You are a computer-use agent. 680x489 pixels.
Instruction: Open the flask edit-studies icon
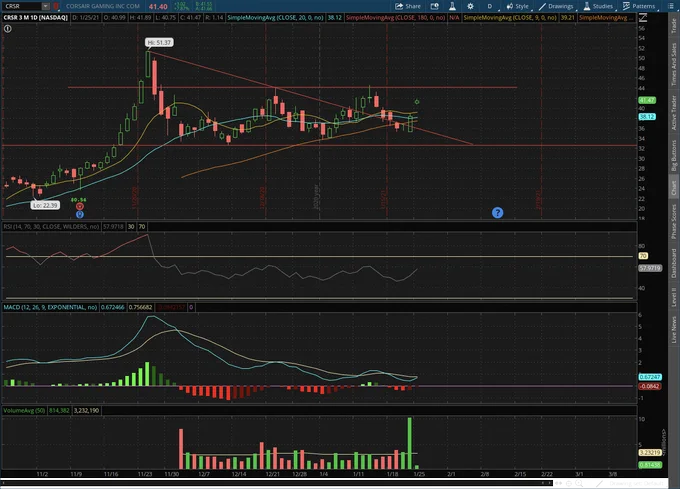pyautogui.click(x=452, y=6)
